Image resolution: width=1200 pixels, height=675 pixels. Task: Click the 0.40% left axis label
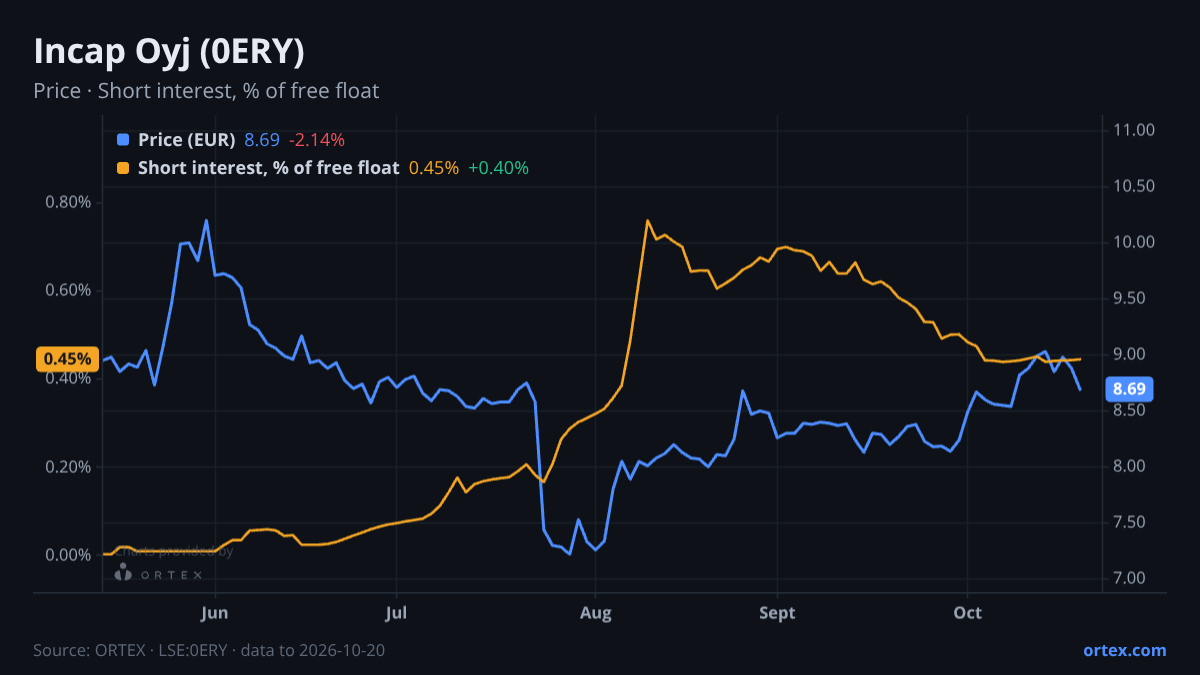68,378
